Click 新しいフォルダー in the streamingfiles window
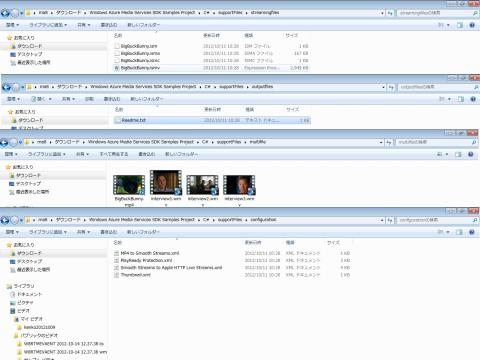 click(x=144, y=25)
